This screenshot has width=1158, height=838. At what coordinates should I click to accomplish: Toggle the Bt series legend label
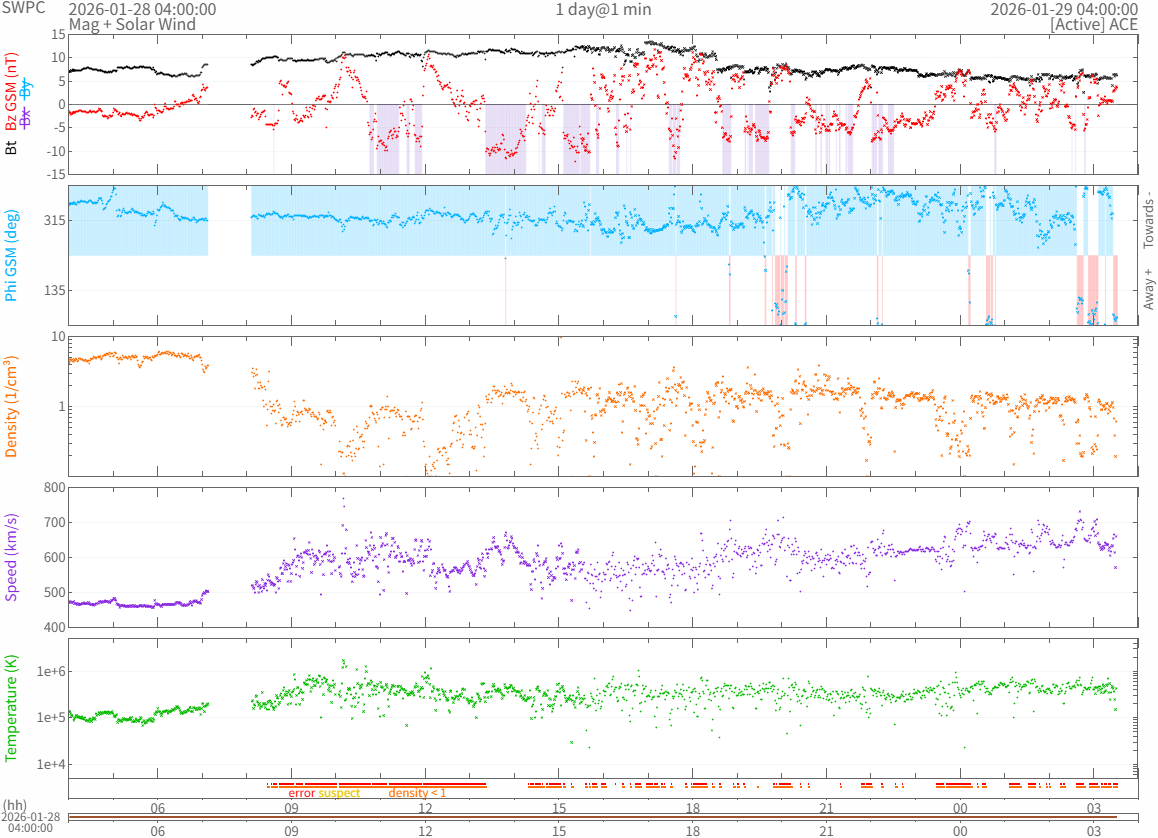point(12,148)
